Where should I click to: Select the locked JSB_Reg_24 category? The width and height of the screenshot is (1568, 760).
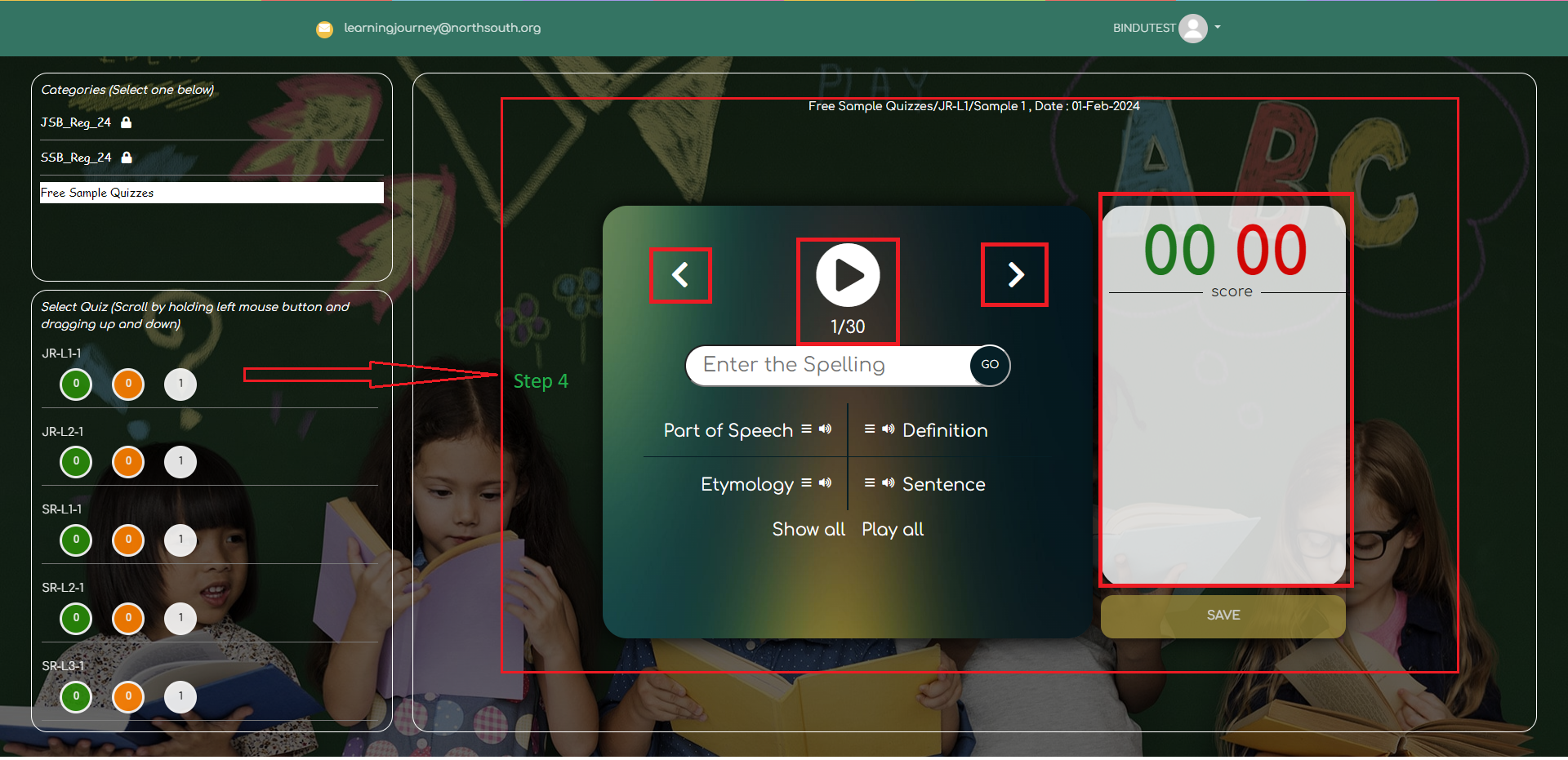76,122
